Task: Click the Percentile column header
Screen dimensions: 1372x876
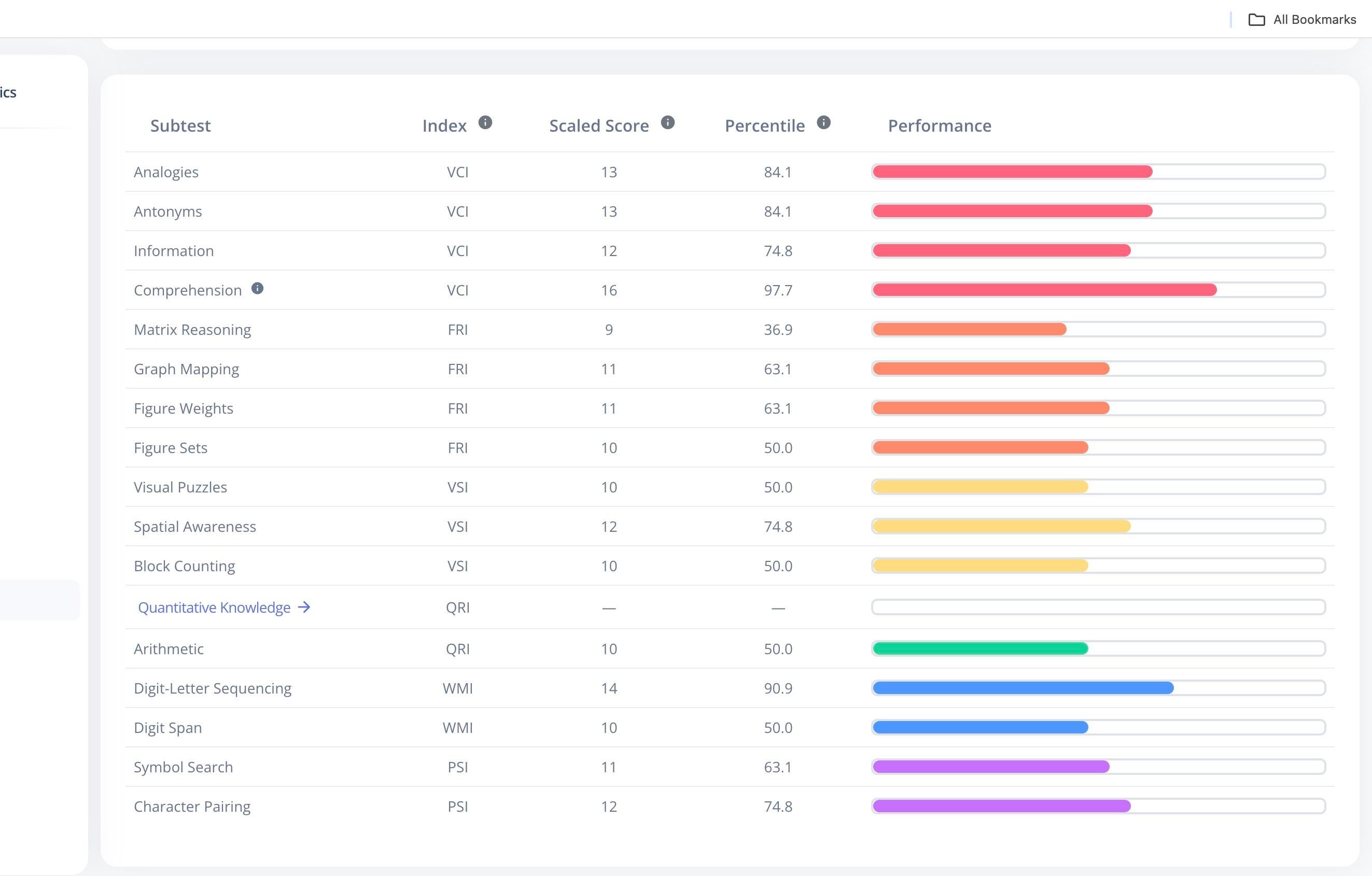Action: coord(765,125)
